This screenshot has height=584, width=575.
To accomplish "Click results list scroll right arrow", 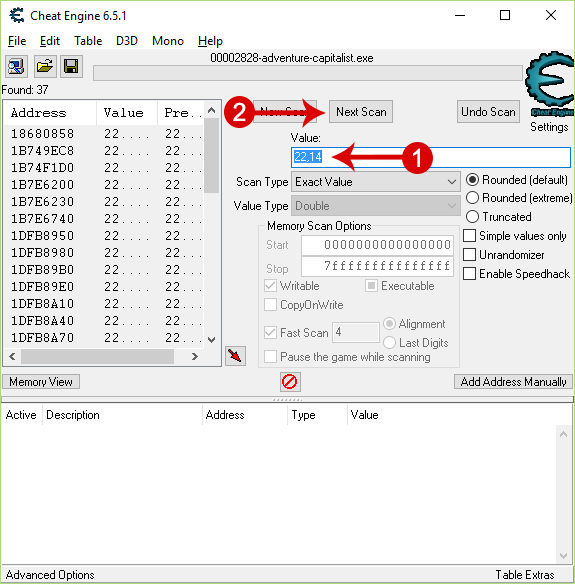I will 194,357.
